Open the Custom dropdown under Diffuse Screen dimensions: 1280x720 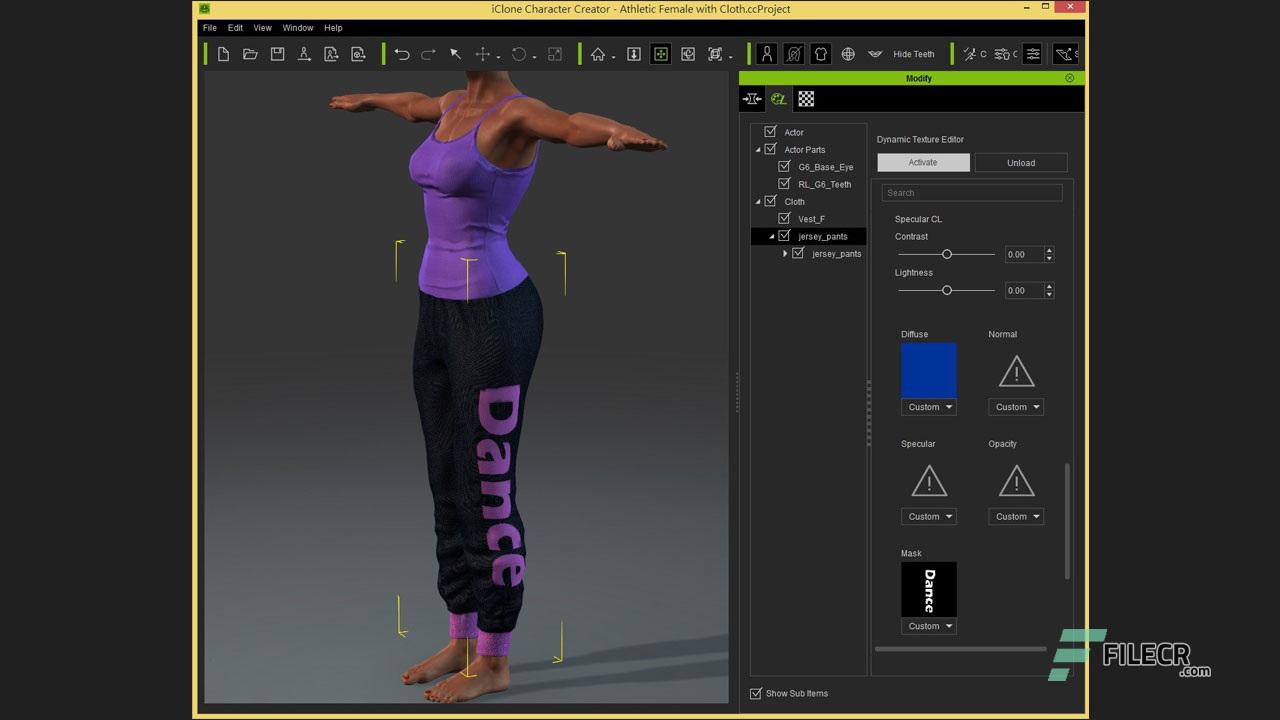(x=928, y=407)
